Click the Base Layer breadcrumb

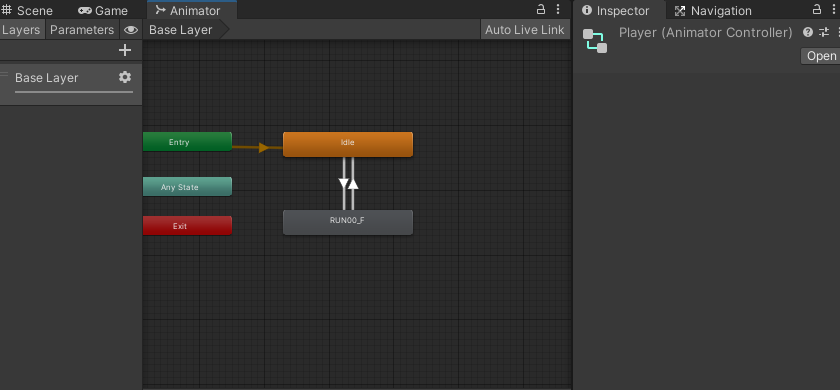coord(181,30)
